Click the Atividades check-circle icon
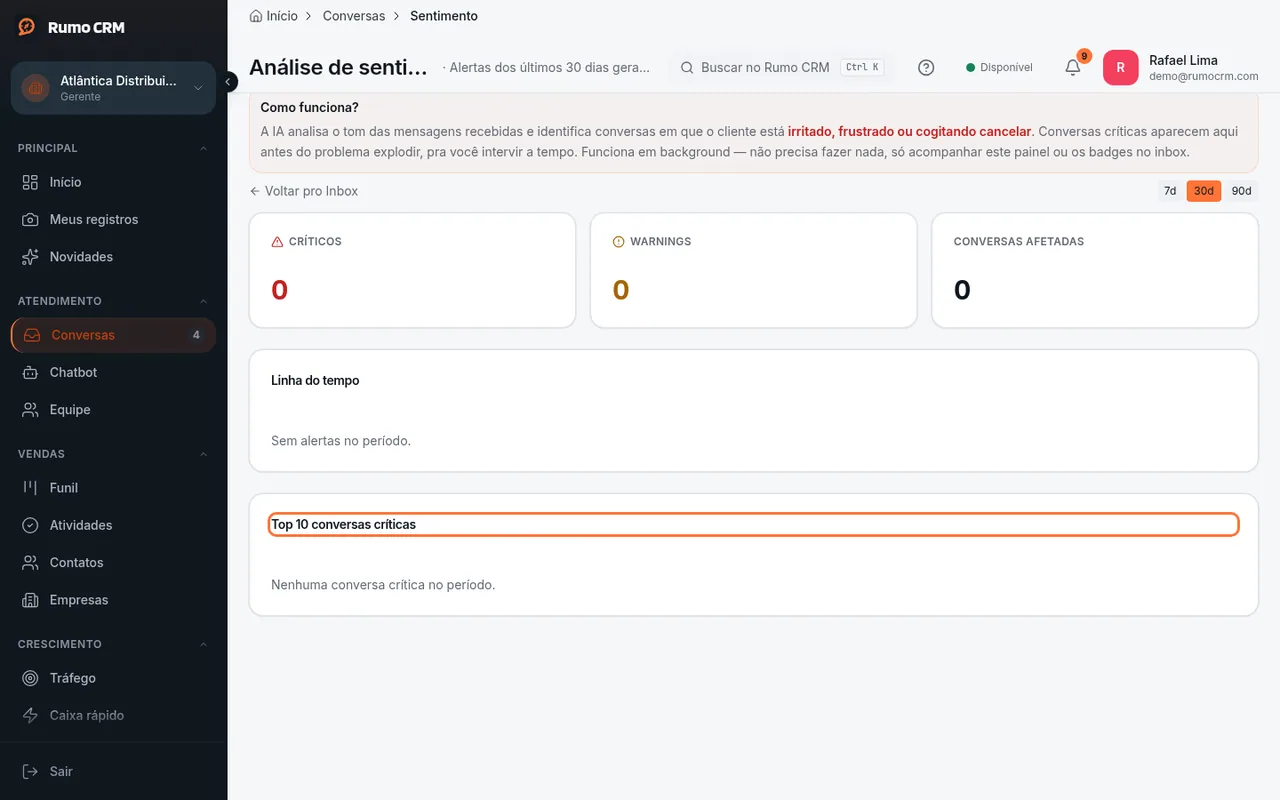This screenshot has height=800, width=1280. (31, 525)
